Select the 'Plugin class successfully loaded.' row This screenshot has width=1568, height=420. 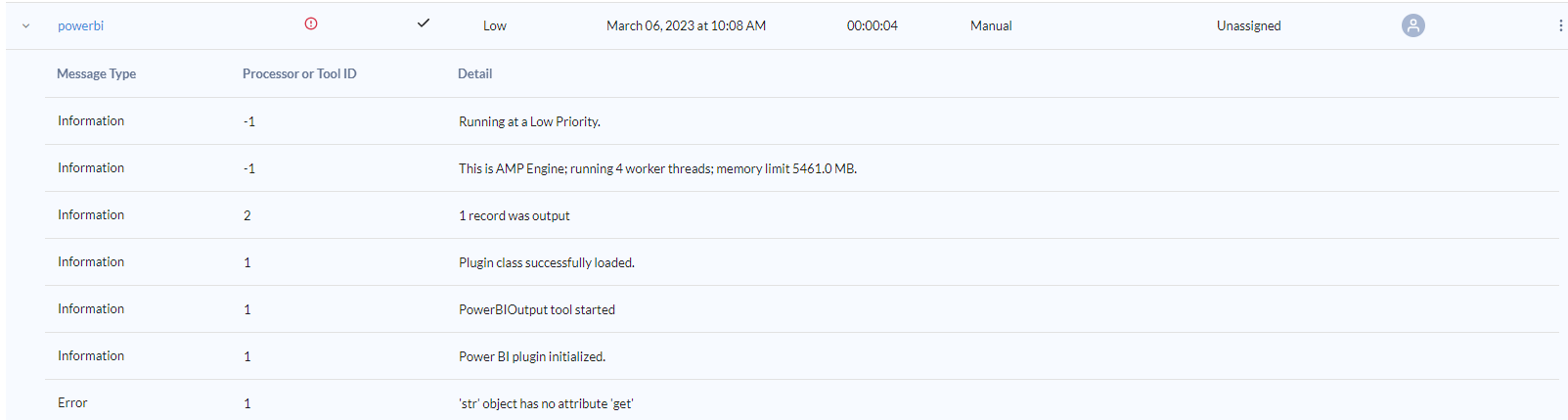tap(546, 262)
